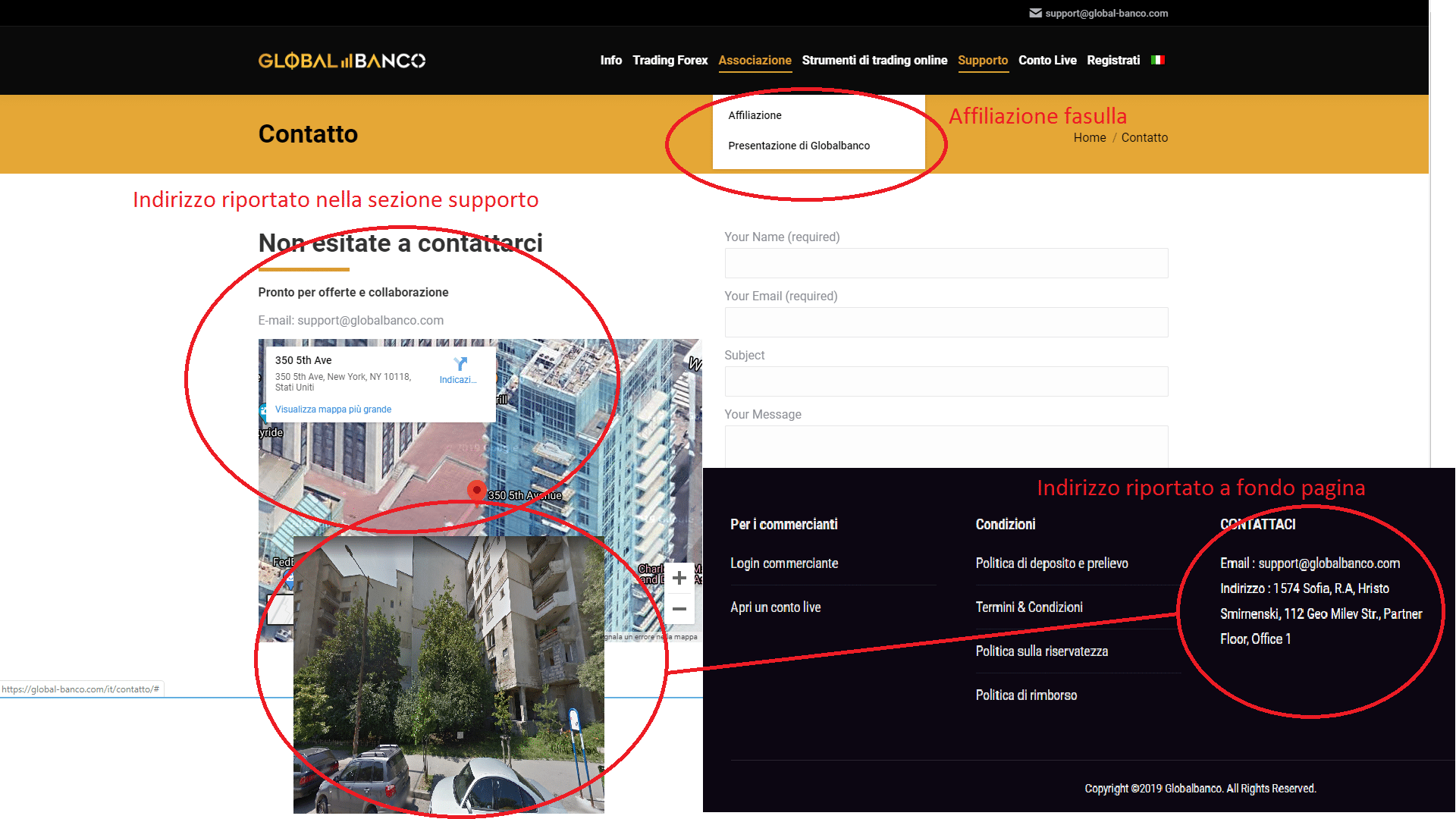Click E-mail: support@globalbanco.com text

pos(351,320)
